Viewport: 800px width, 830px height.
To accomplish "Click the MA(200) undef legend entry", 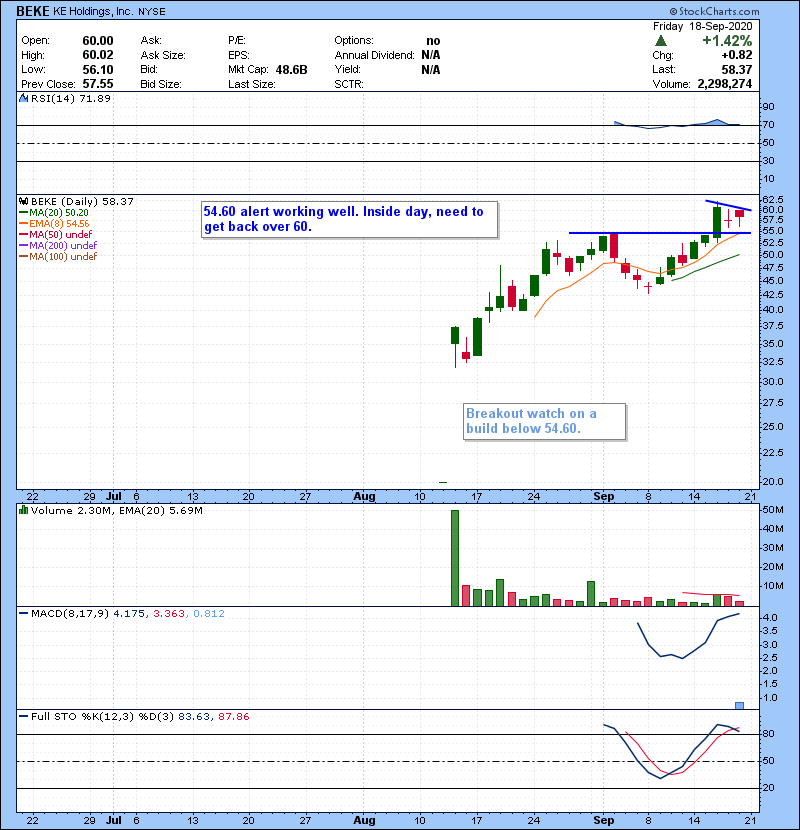I will tap(63, 246).
